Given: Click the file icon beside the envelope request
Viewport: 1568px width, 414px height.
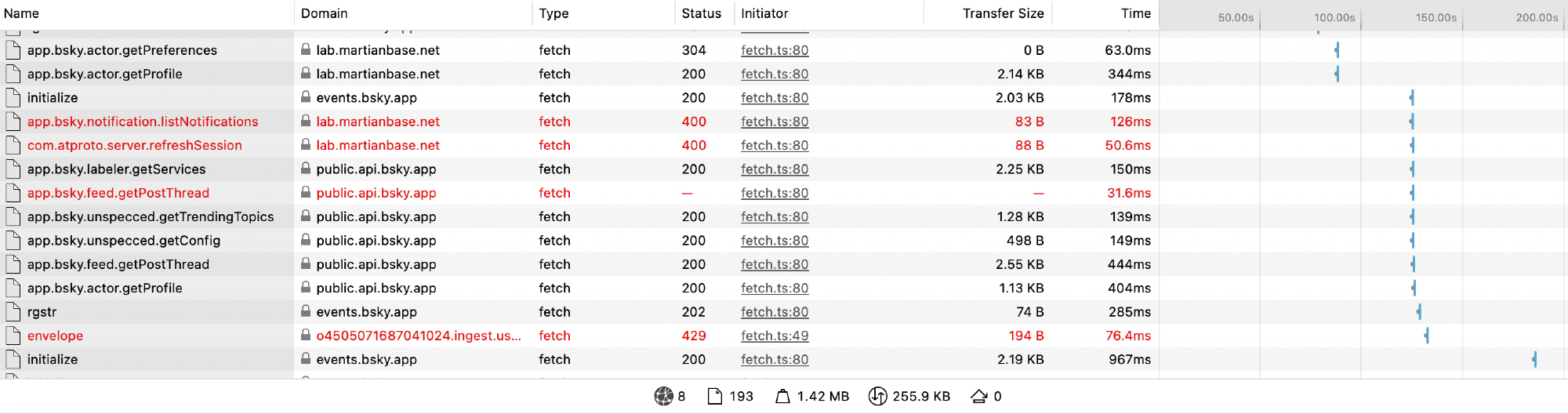Looking at the screenshot, I should tap(13, 336).
